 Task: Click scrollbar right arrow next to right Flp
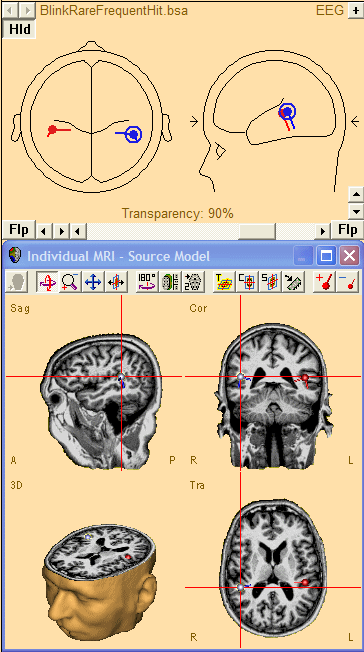(x=322, y=230)
